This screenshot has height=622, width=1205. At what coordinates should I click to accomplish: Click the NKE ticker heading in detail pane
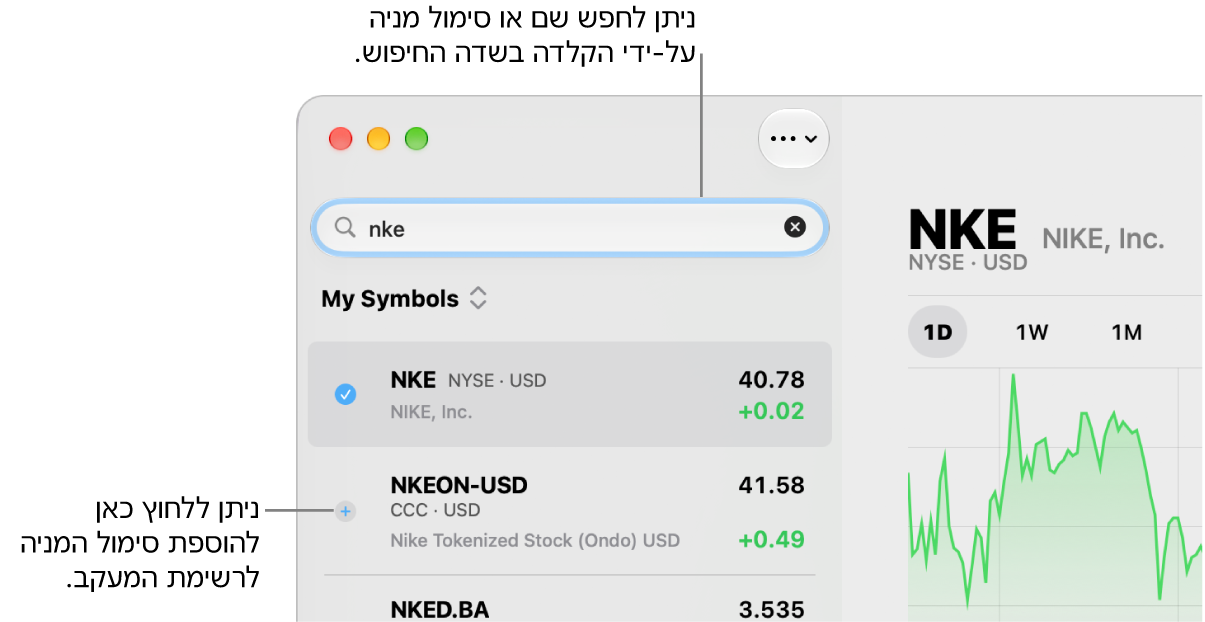click(963, 229)
